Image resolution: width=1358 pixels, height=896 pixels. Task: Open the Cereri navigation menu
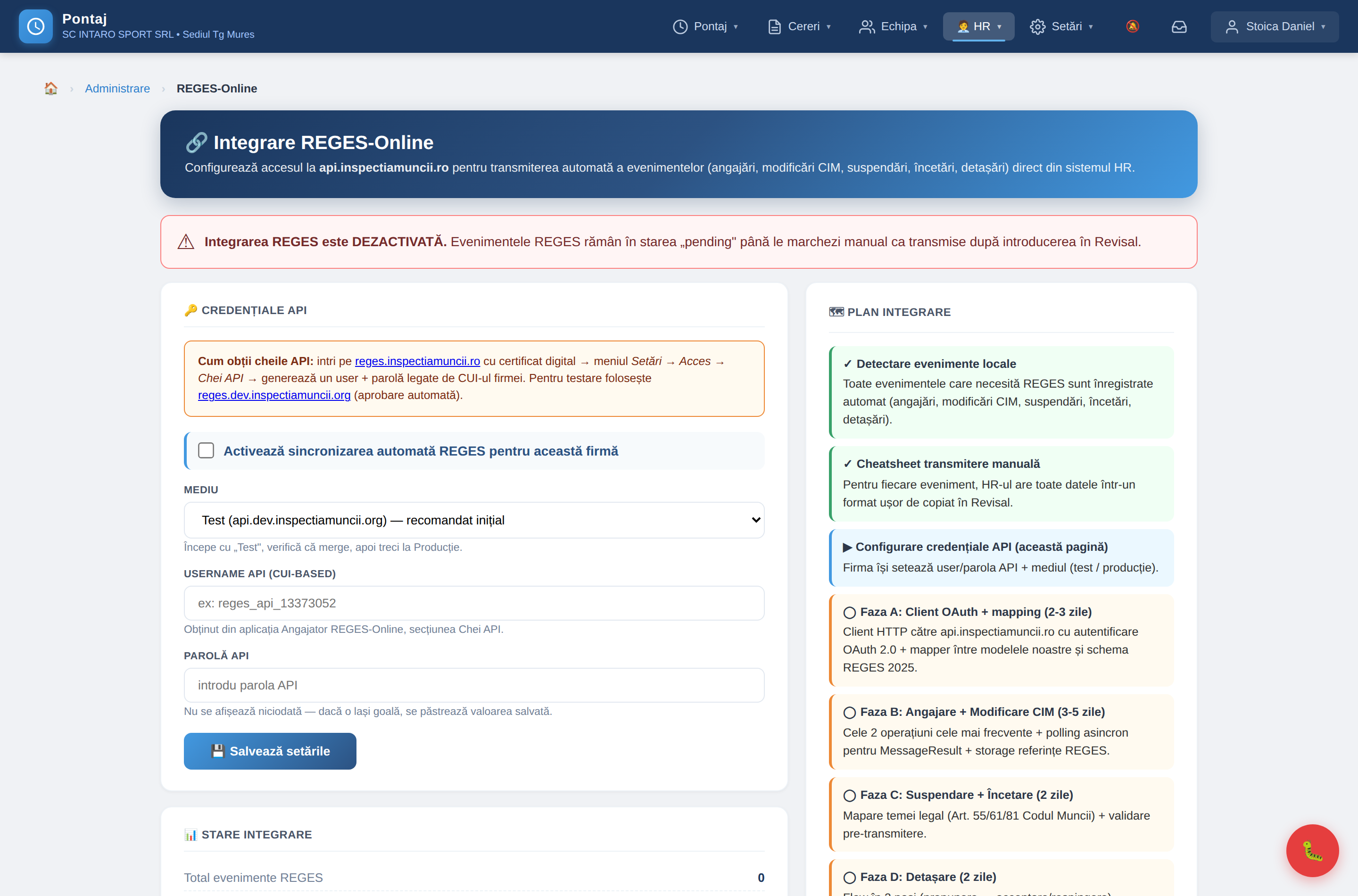pyautogui.click(x=799, y=26)
